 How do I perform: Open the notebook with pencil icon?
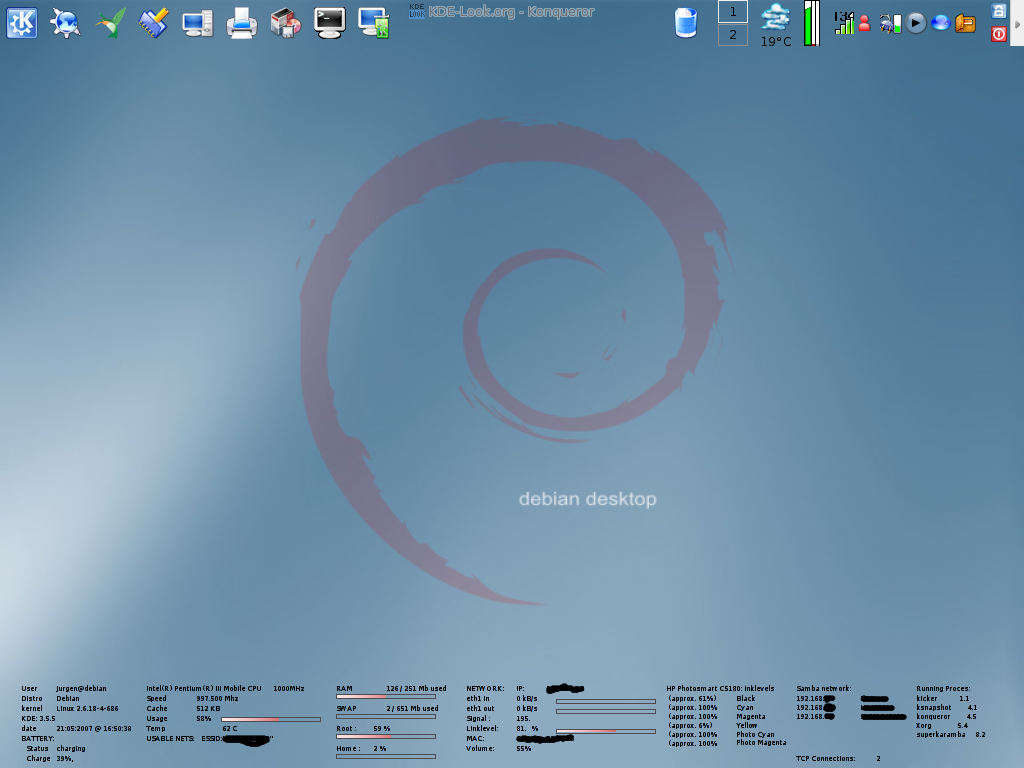point(153,23)
